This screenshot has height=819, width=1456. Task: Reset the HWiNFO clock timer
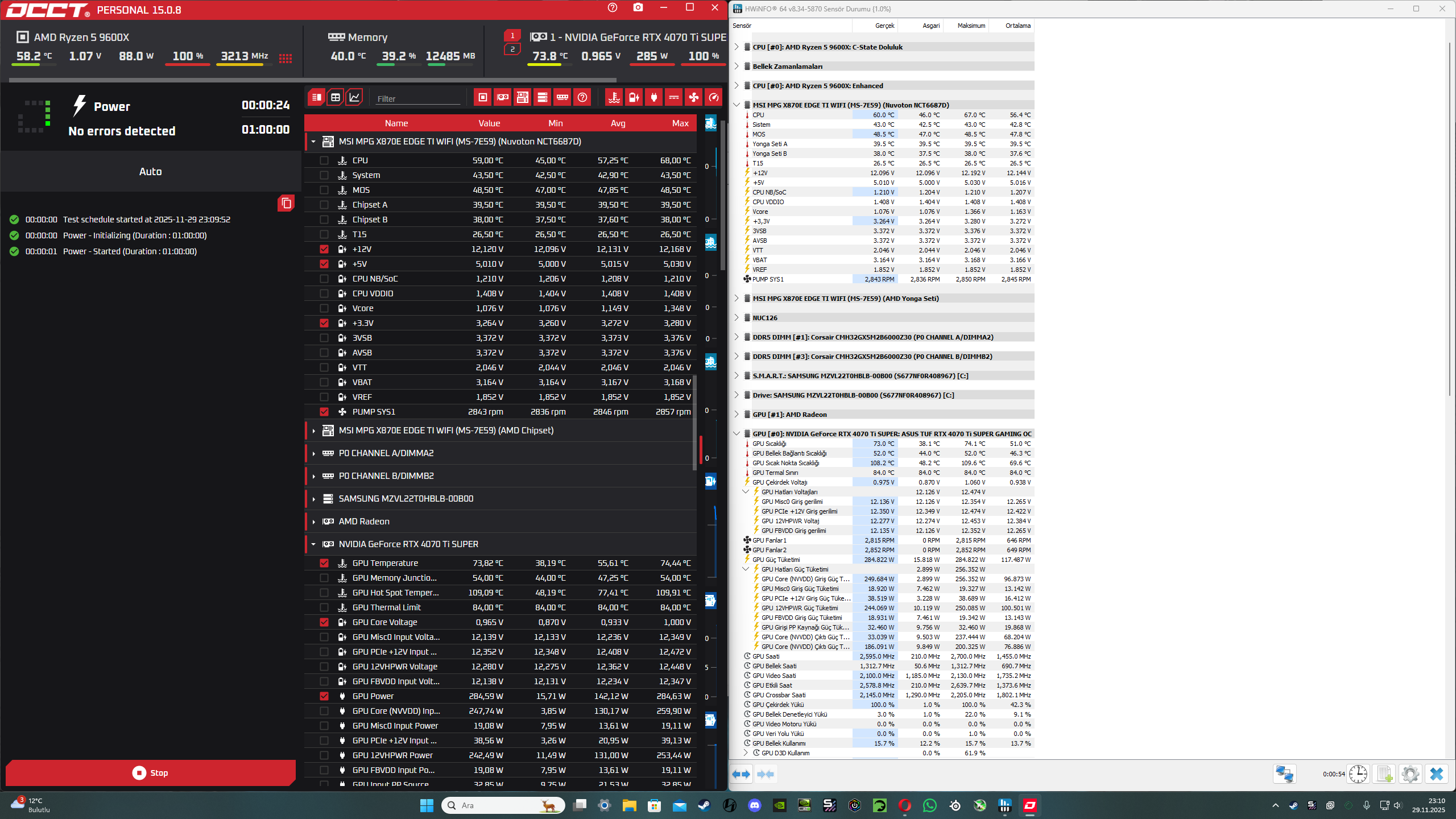pyautogui.click(x=1358, y=773)
